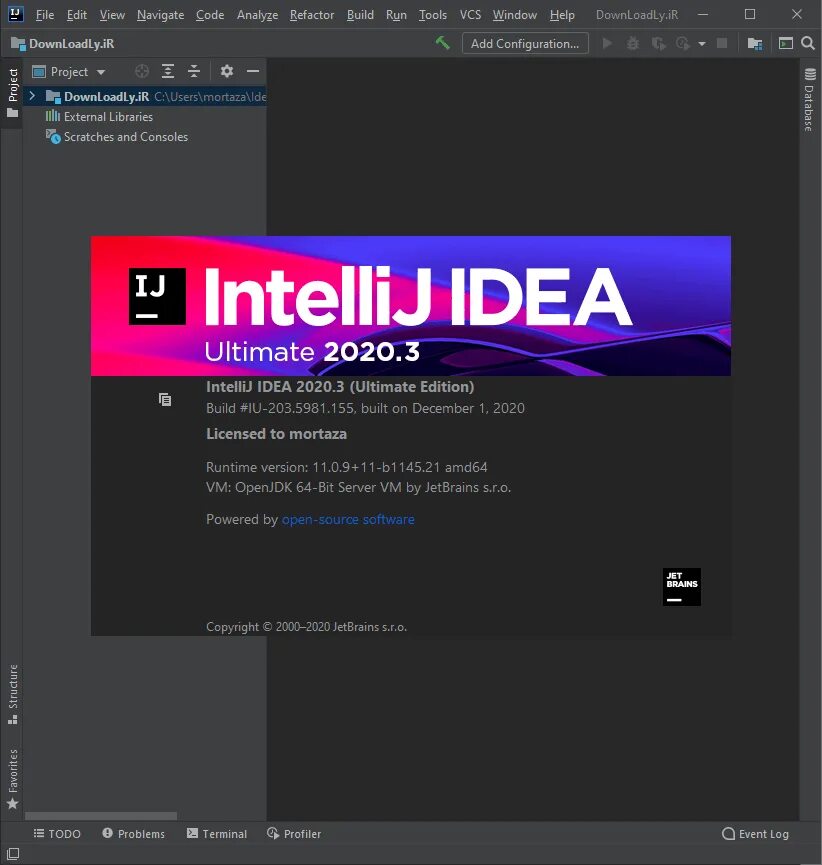
Task: Click the VM: OpenJDK 64-Bit Server line
Action: [359, 488]
